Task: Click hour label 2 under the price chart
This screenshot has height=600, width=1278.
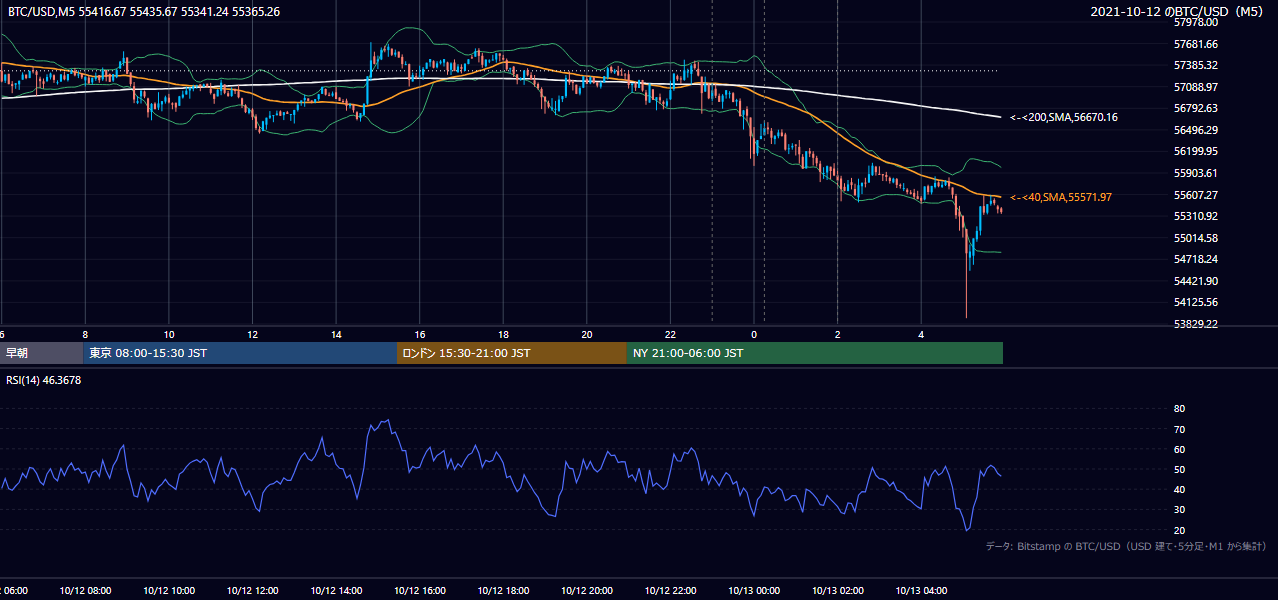Action: coord(838,334)
